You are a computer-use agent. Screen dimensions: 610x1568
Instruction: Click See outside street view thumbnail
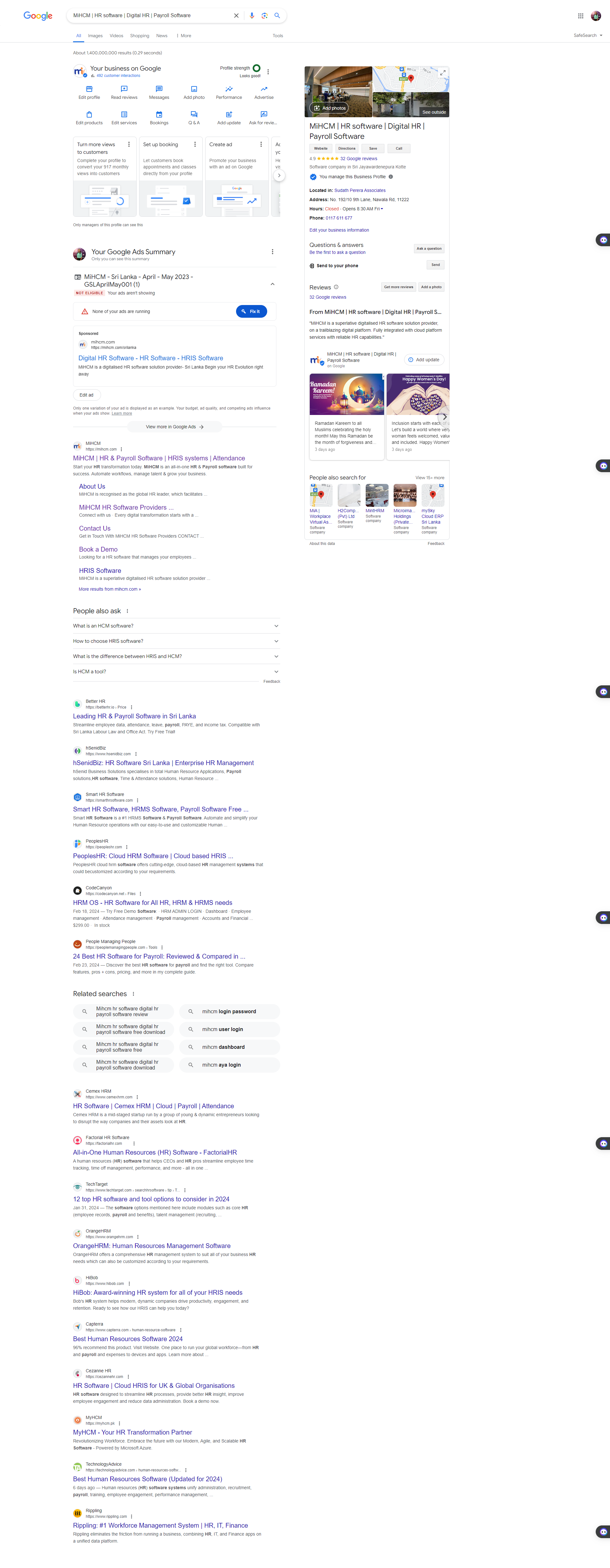411,104
